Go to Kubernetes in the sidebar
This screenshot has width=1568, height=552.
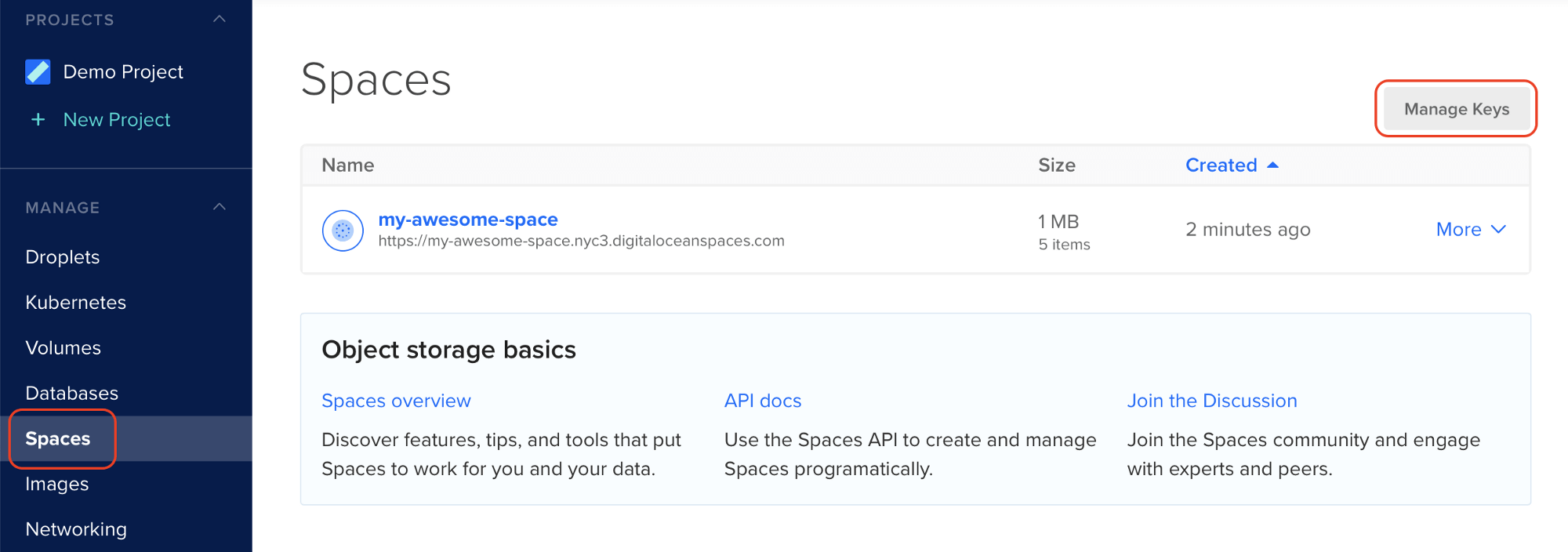pos(75,303)
